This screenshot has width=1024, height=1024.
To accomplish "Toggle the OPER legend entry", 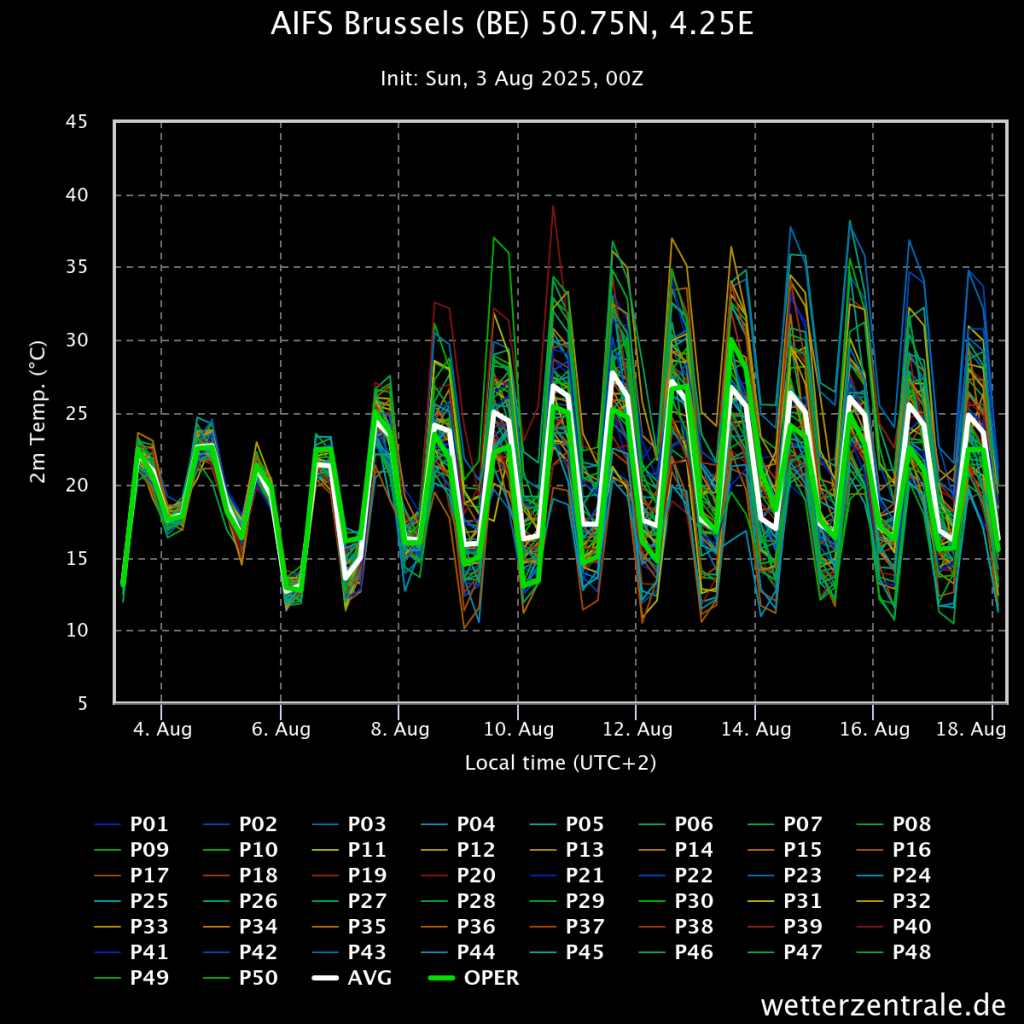I will [x=474, y=978].
